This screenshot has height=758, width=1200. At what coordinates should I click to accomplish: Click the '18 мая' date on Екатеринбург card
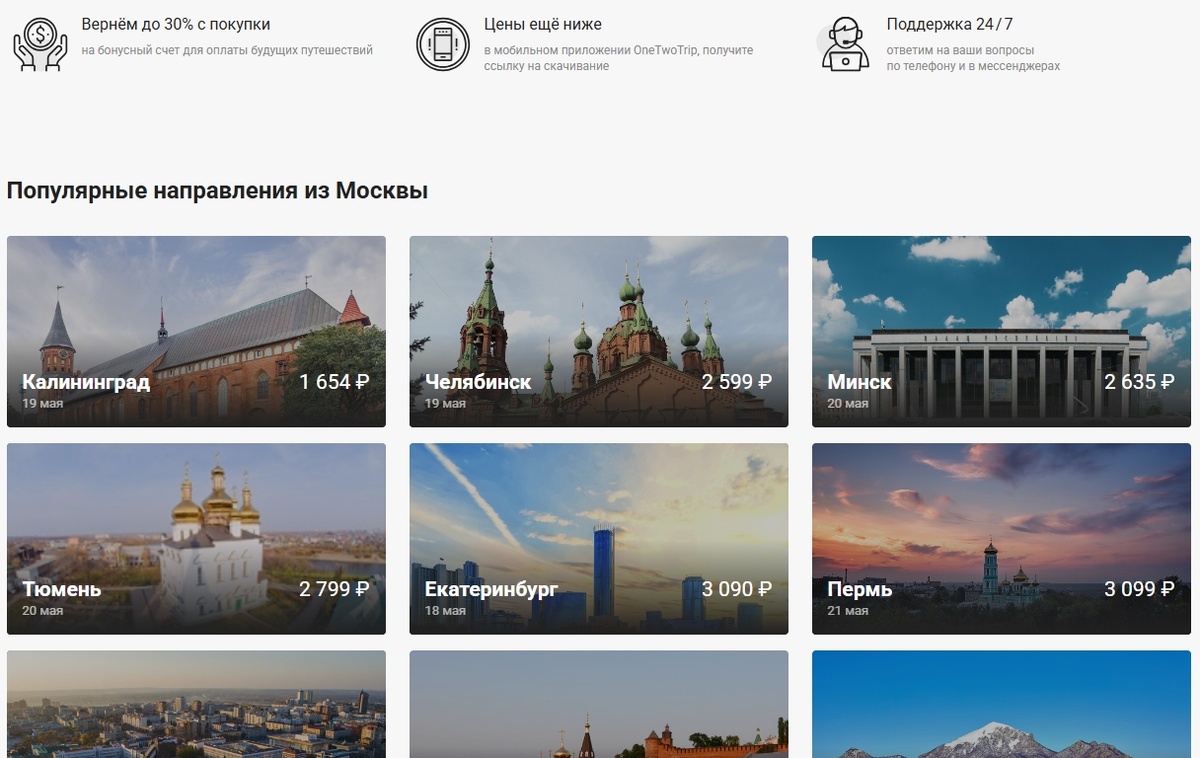pyautogui.click(x=445, y=611)
